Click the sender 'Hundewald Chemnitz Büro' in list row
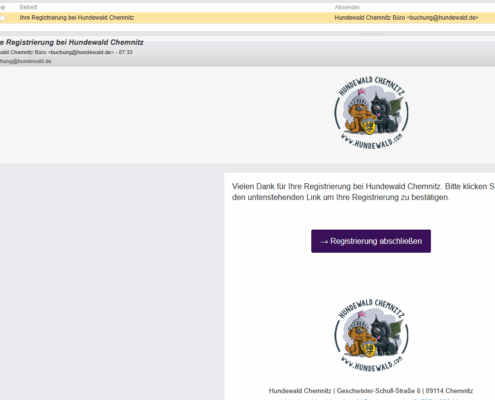Image resolution: width=495 pixels, height=400 pixels. click(x=370, y=18)
